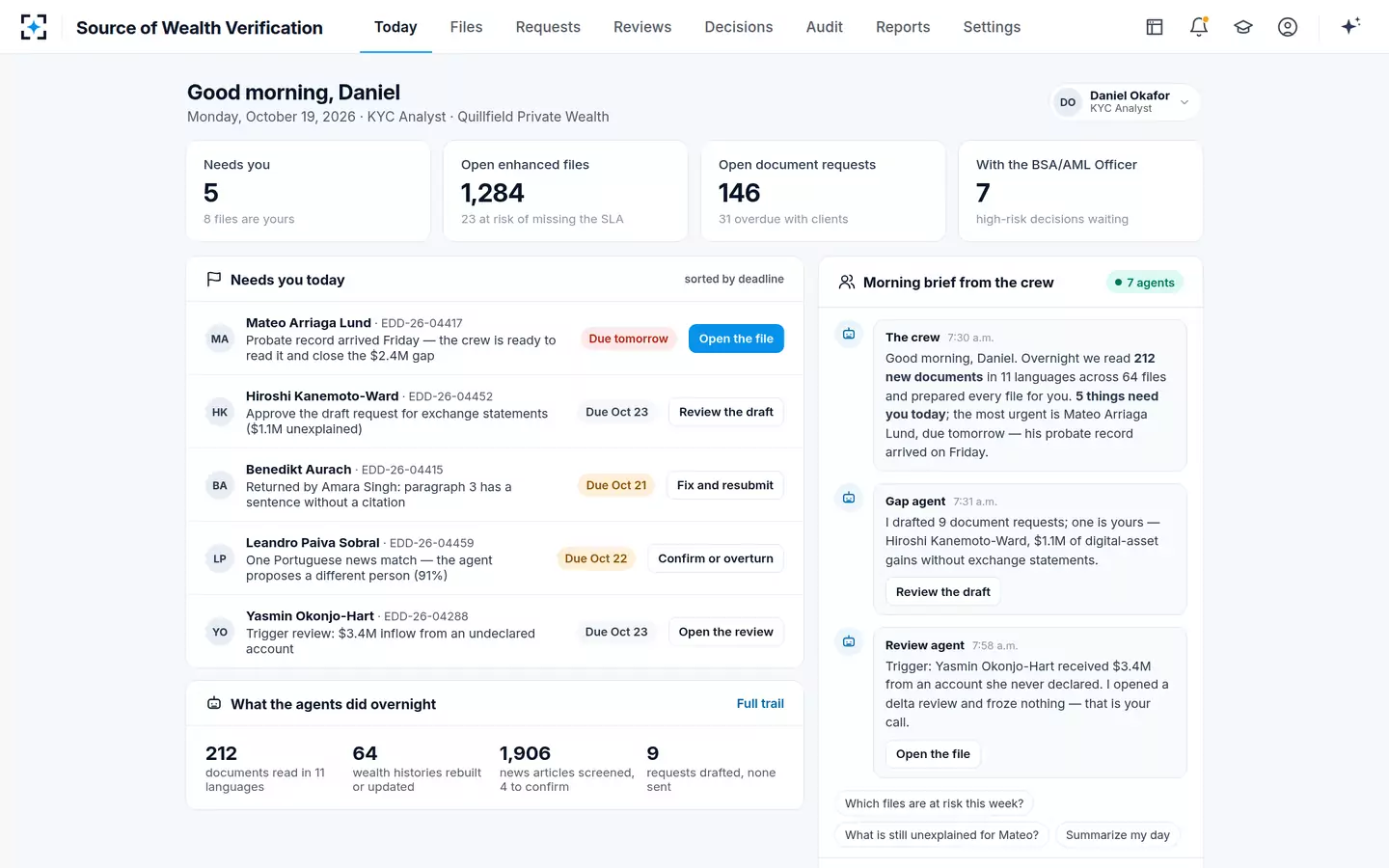Open the Open enhanced files card

tap(565, 191)
